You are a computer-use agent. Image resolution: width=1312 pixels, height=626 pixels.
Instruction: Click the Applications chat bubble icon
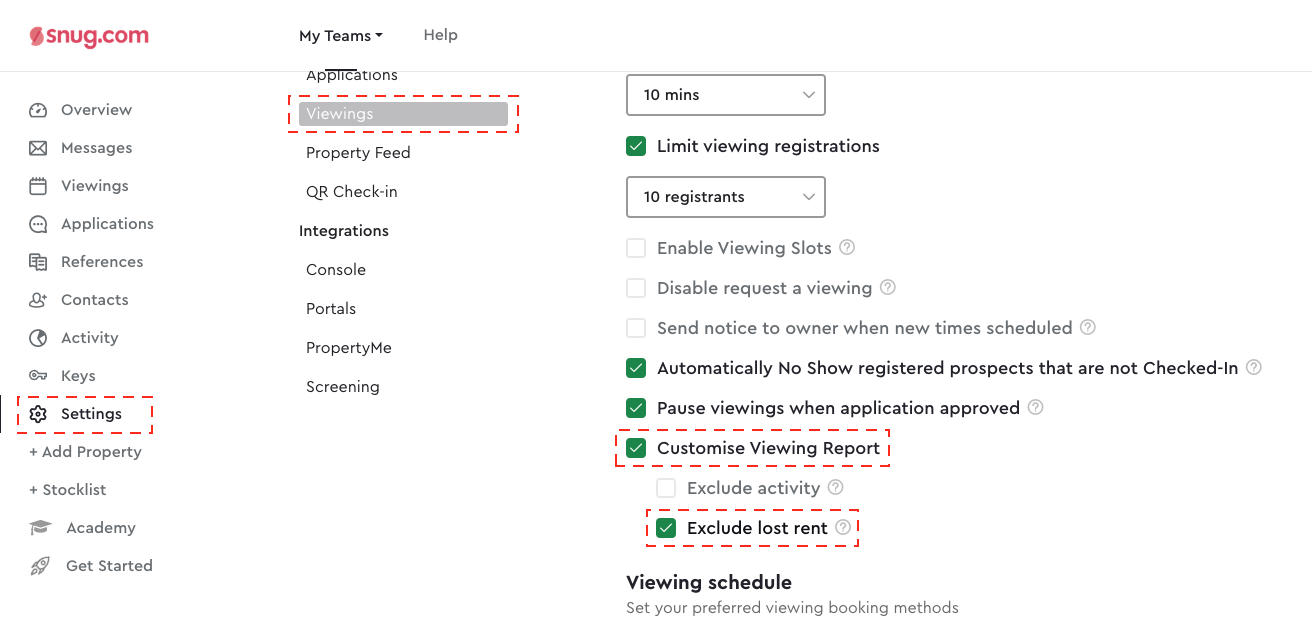(x=38, y=224)
